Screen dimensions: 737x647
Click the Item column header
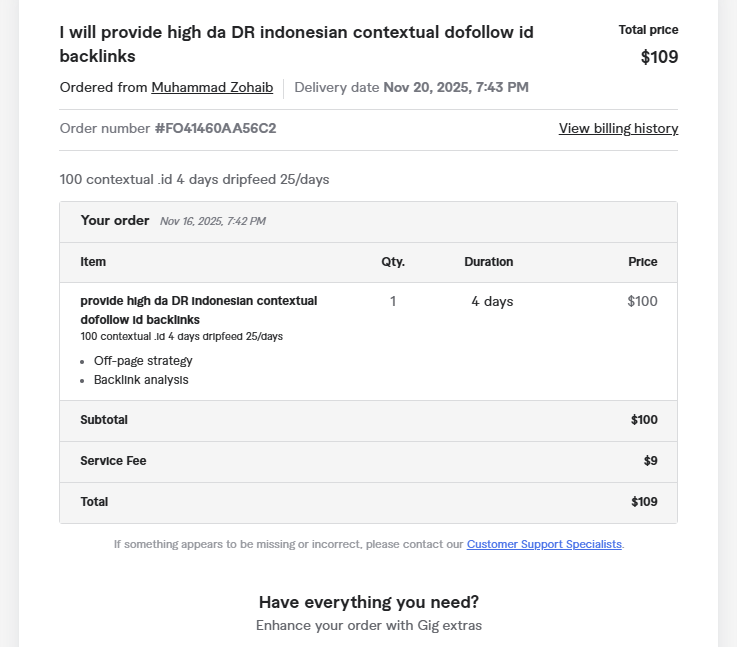93,262
